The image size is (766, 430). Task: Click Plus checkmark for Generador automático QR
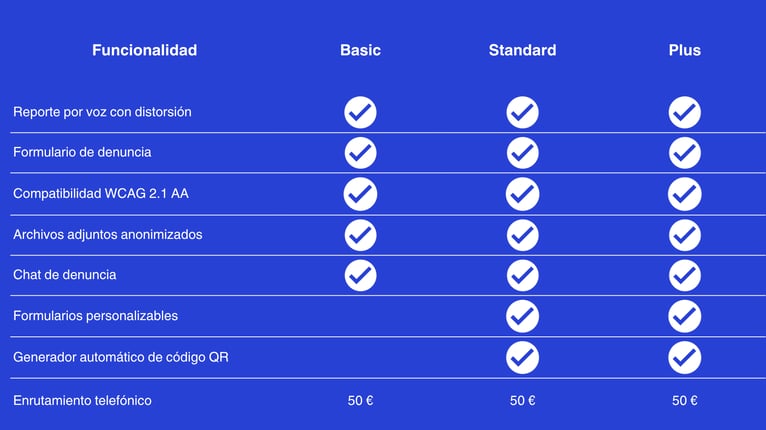coord(684,357)
